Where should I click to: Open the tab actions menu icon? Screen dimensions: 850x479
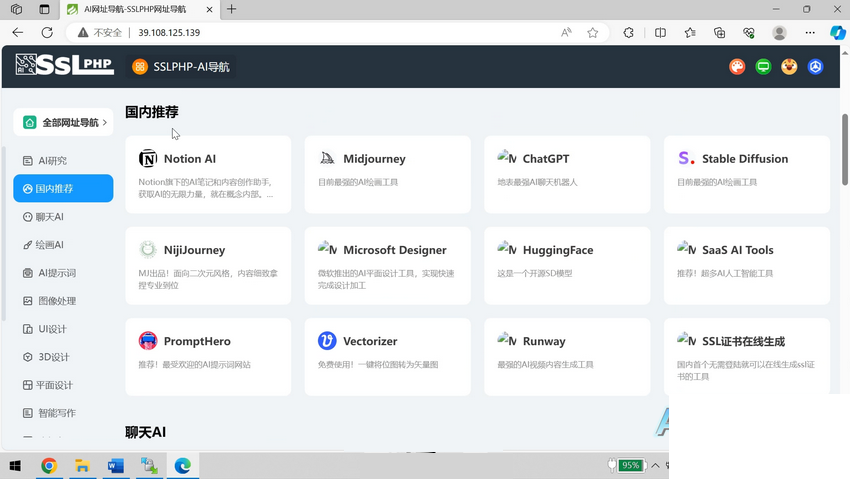(x=44, y=9)
